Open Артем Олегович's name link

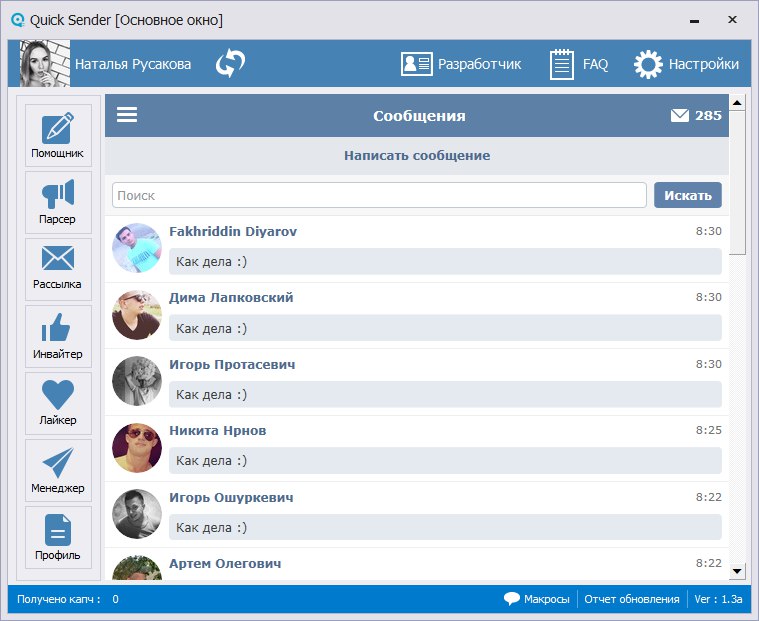point(225,563)
